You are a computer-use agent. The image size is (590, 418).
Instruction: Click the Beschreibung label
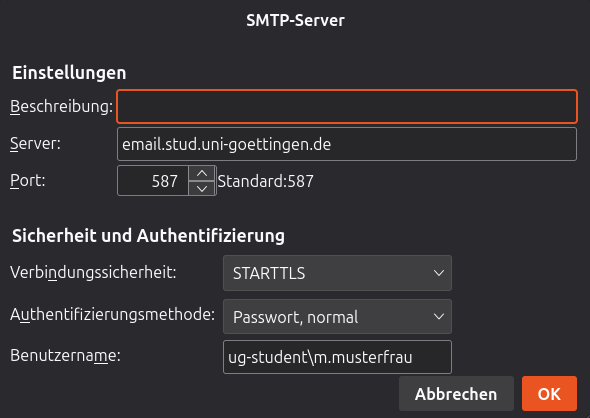pyautogui.click(x=61, y=106)
